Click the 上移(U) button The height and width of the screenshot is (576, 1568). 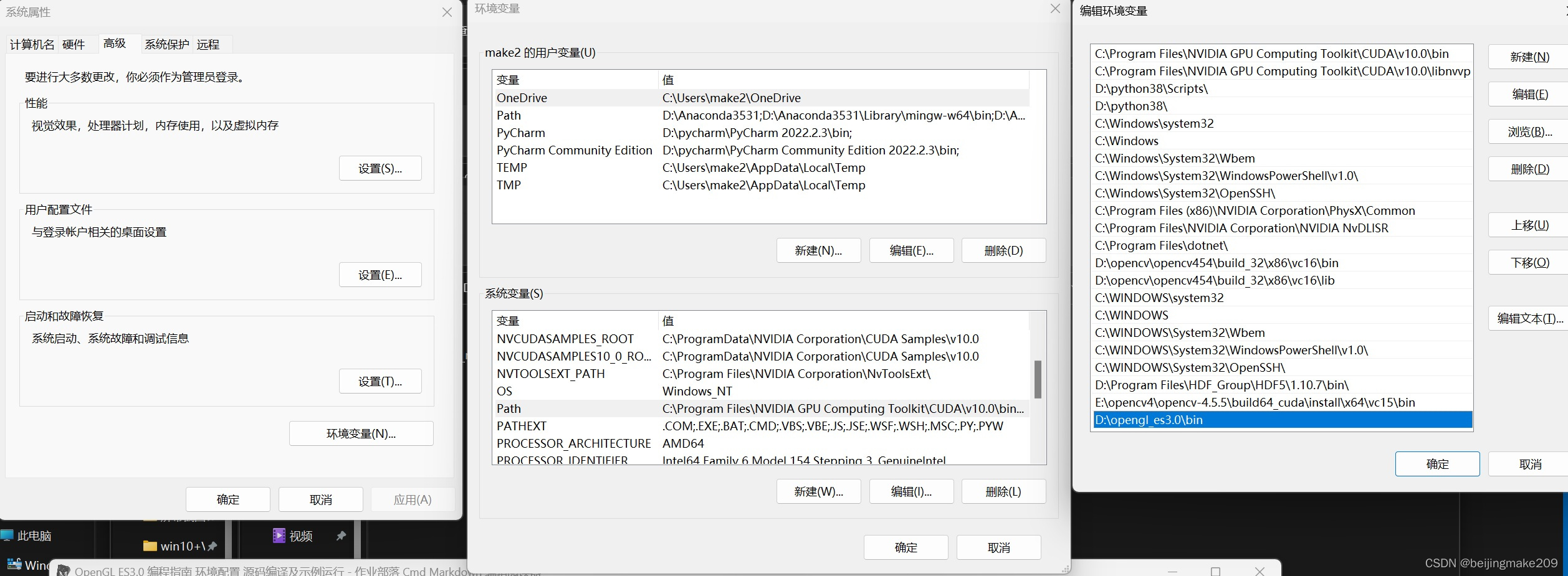(x=1529, y=225)
